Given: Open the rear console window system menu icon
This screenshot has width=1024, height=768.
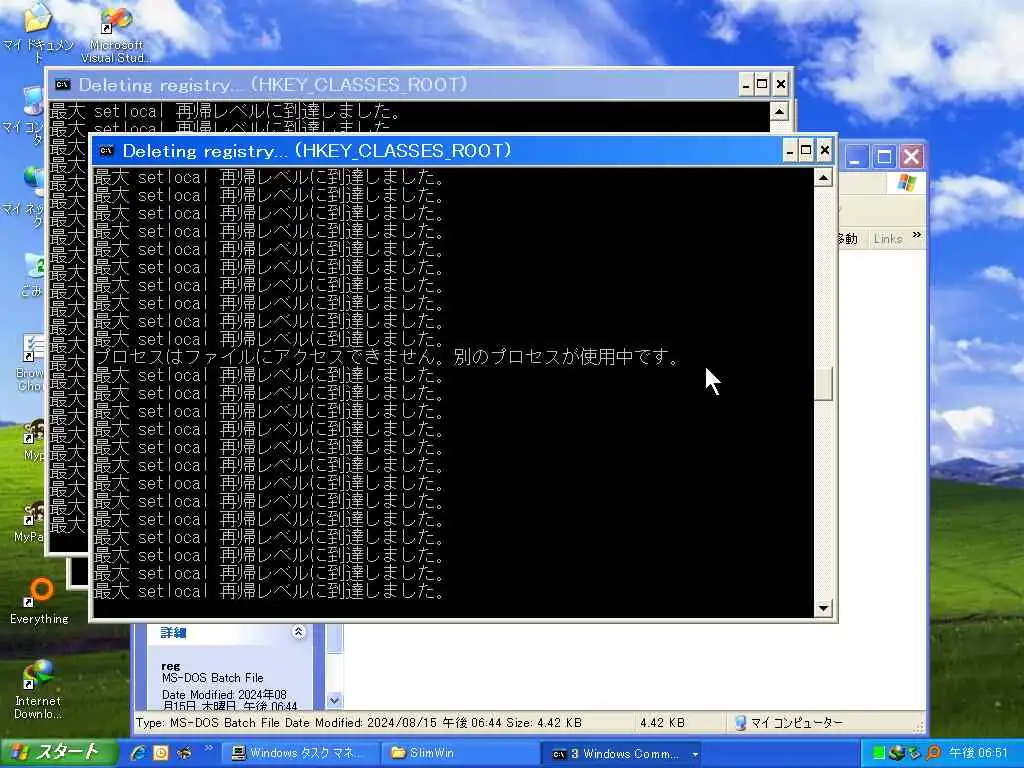Looking at the screenshot, I should pos(62,85).
